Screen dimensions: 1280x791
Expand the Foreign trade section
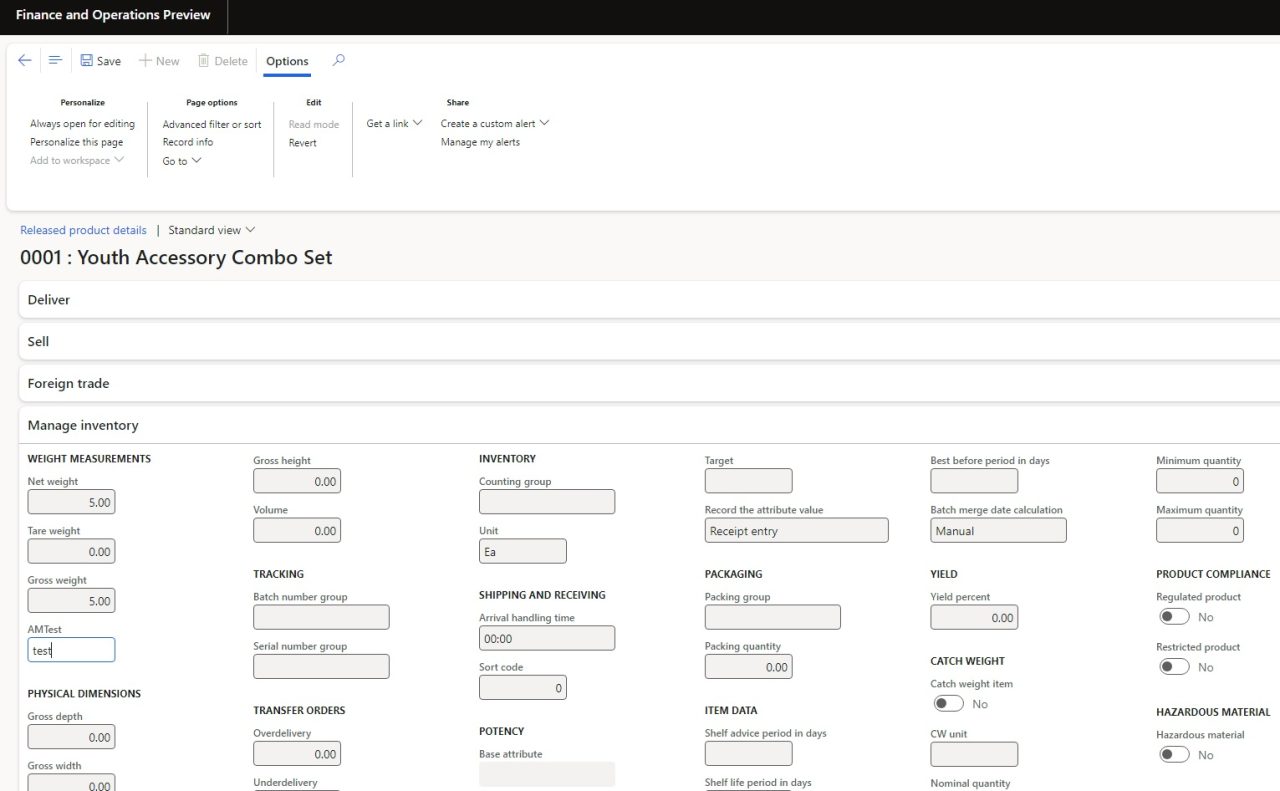tap(68, 383)
